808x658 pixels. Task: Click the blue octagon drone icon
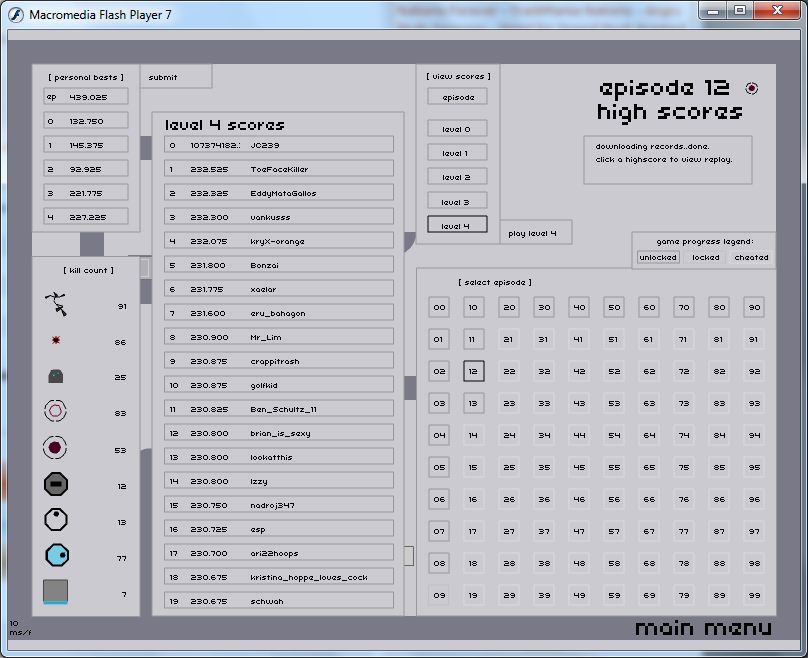coord(56,556)
